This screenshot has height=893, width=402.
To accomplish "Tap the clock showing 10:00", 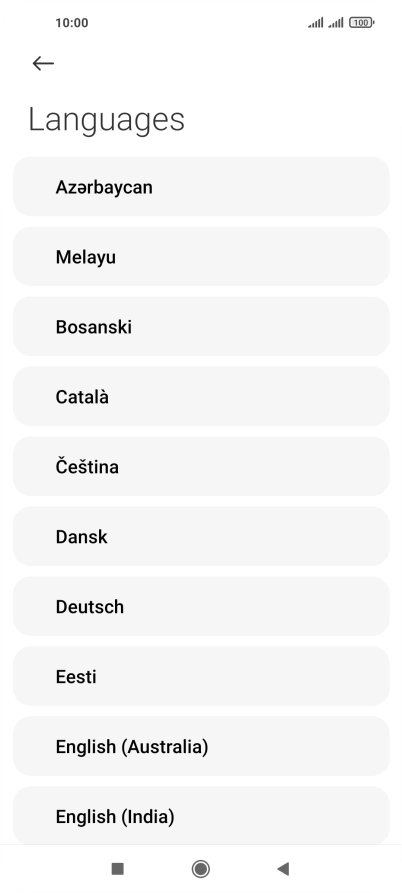I will click(72, 23).
